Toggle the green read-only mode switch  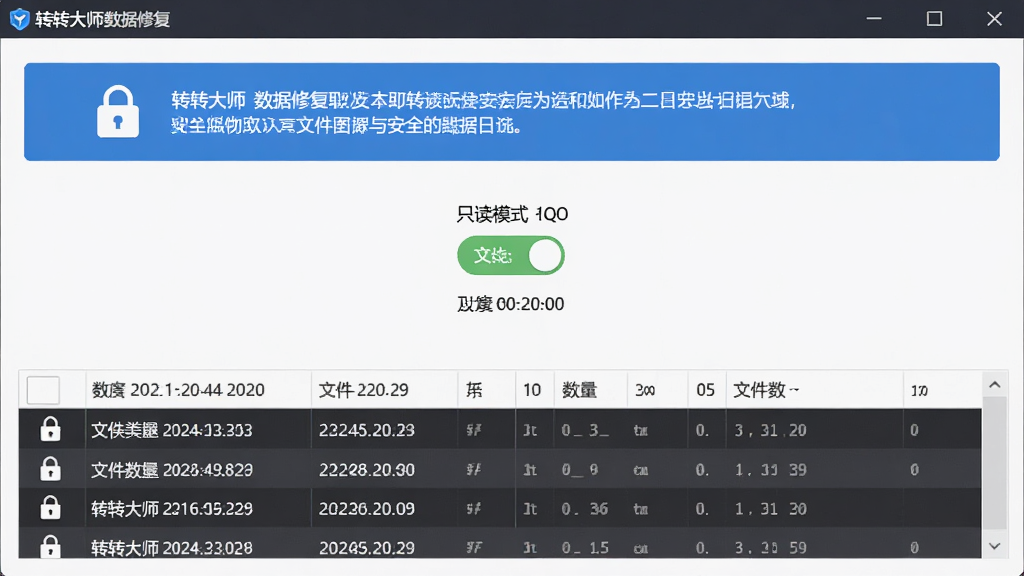pyautogui.click(x=511, y=255)
